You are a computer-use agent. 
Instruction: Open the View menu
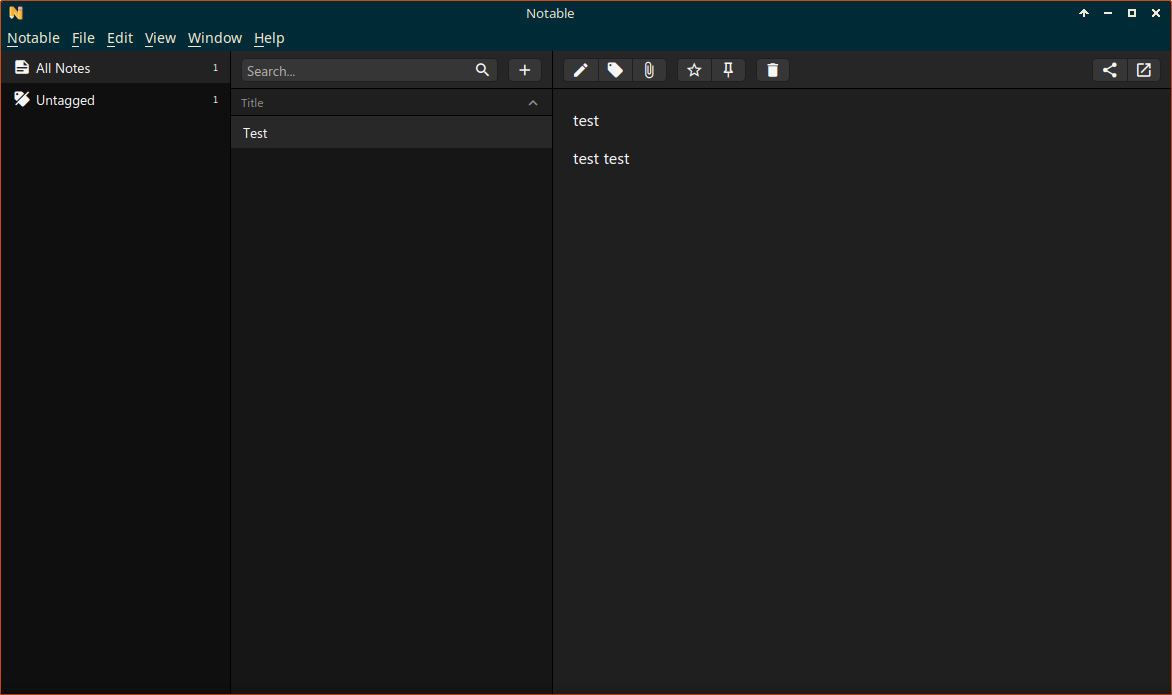click(x=160, y=38)
